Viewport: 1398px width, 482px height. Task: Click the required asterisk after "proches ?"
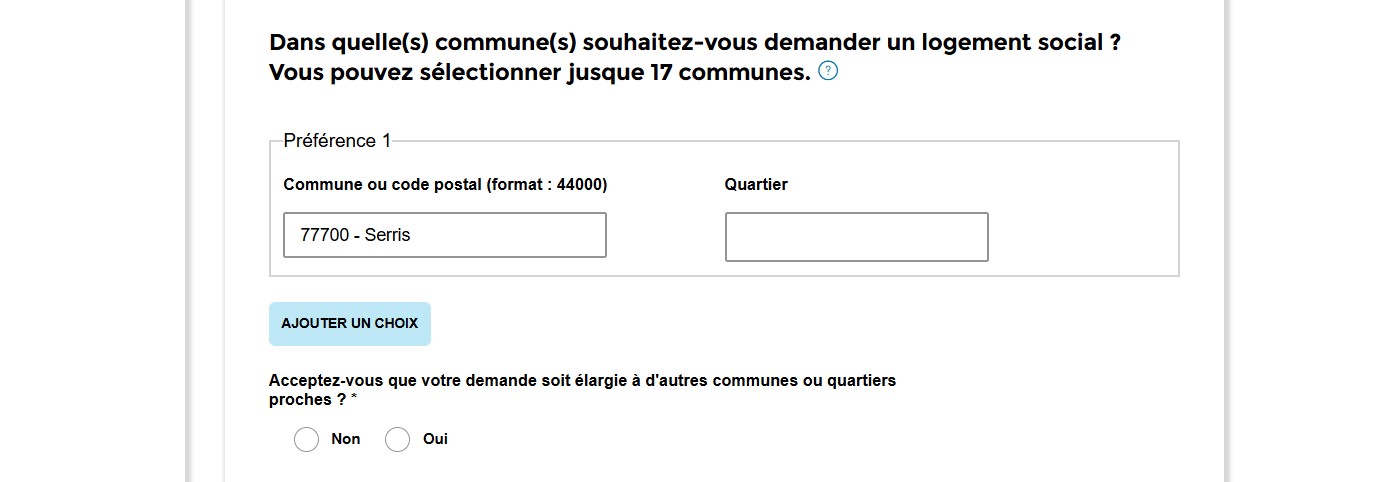[354, 398]
